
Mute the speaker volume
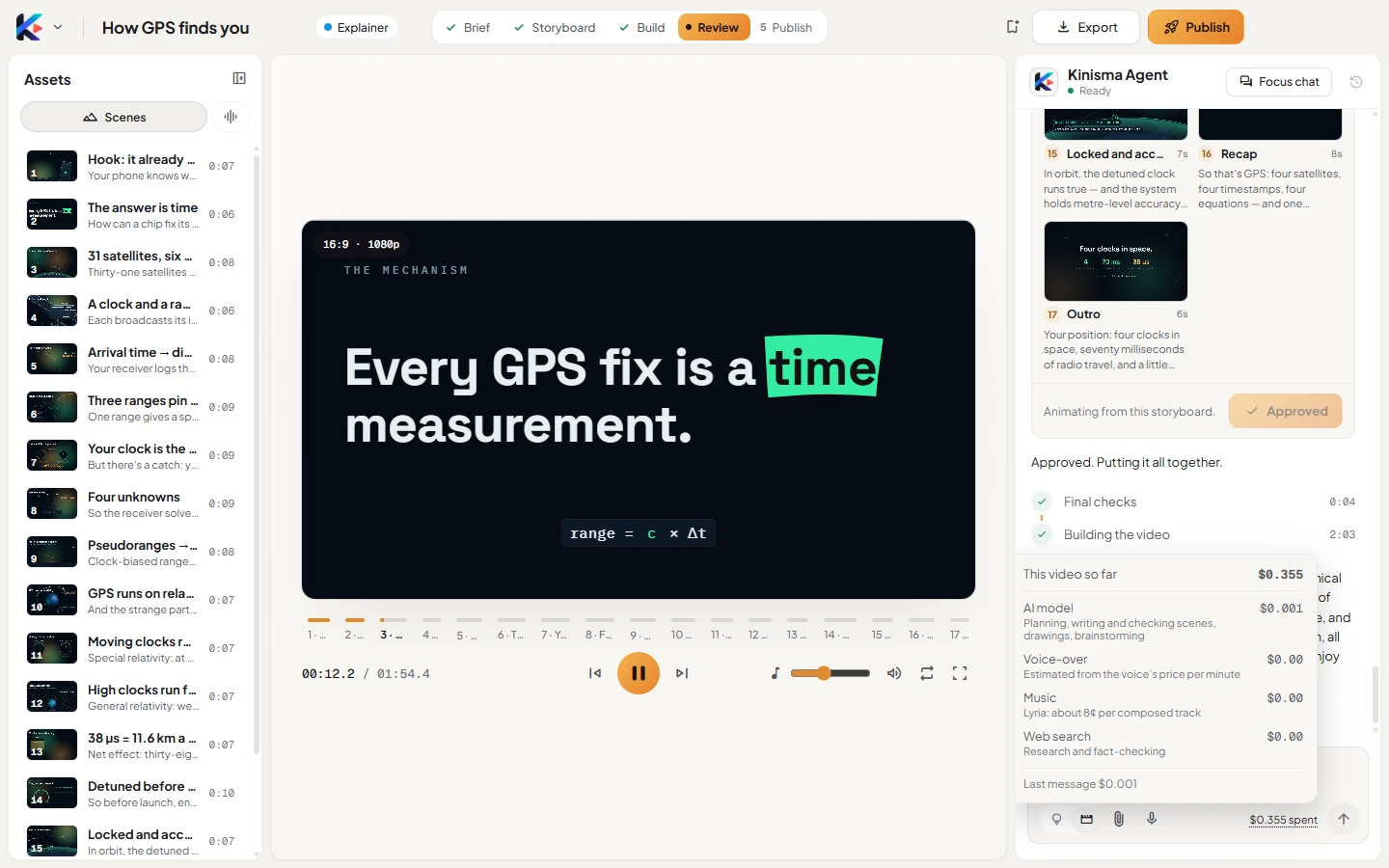894,673
